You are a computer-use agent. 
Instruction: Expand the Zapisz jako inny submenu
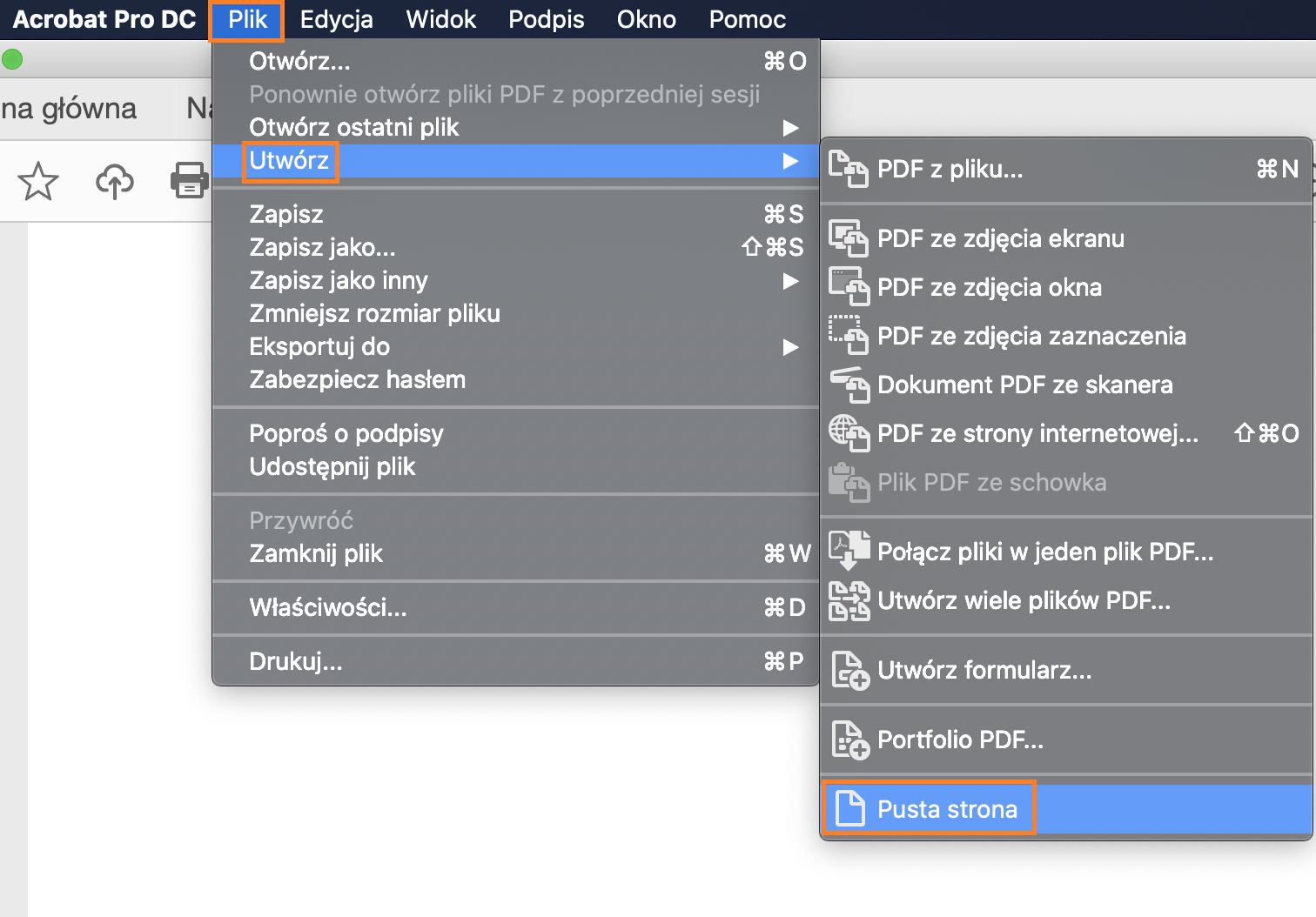339,280
